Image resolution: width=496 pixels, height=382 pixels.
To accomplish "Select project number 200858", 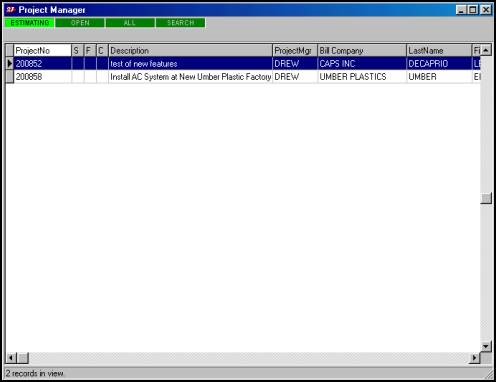I will click(x=42, y=77).
